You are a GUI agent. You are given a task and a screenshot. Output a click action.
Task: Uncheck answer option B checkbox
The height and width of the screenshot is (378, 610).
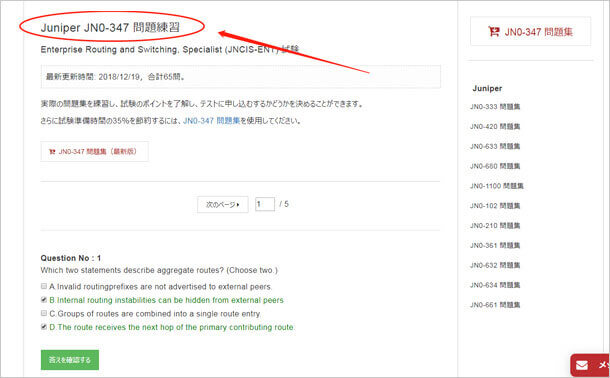pos(44,300)
